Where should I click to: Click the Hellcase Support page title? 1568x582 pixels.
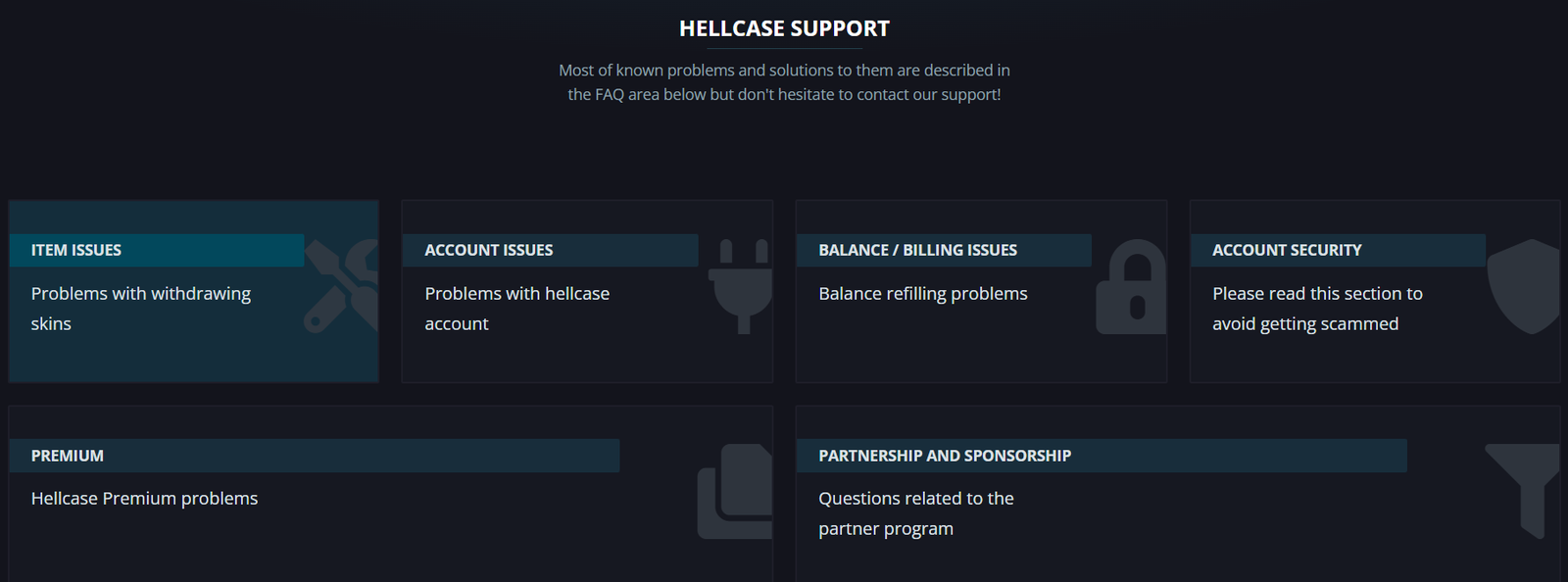(784, 28)
